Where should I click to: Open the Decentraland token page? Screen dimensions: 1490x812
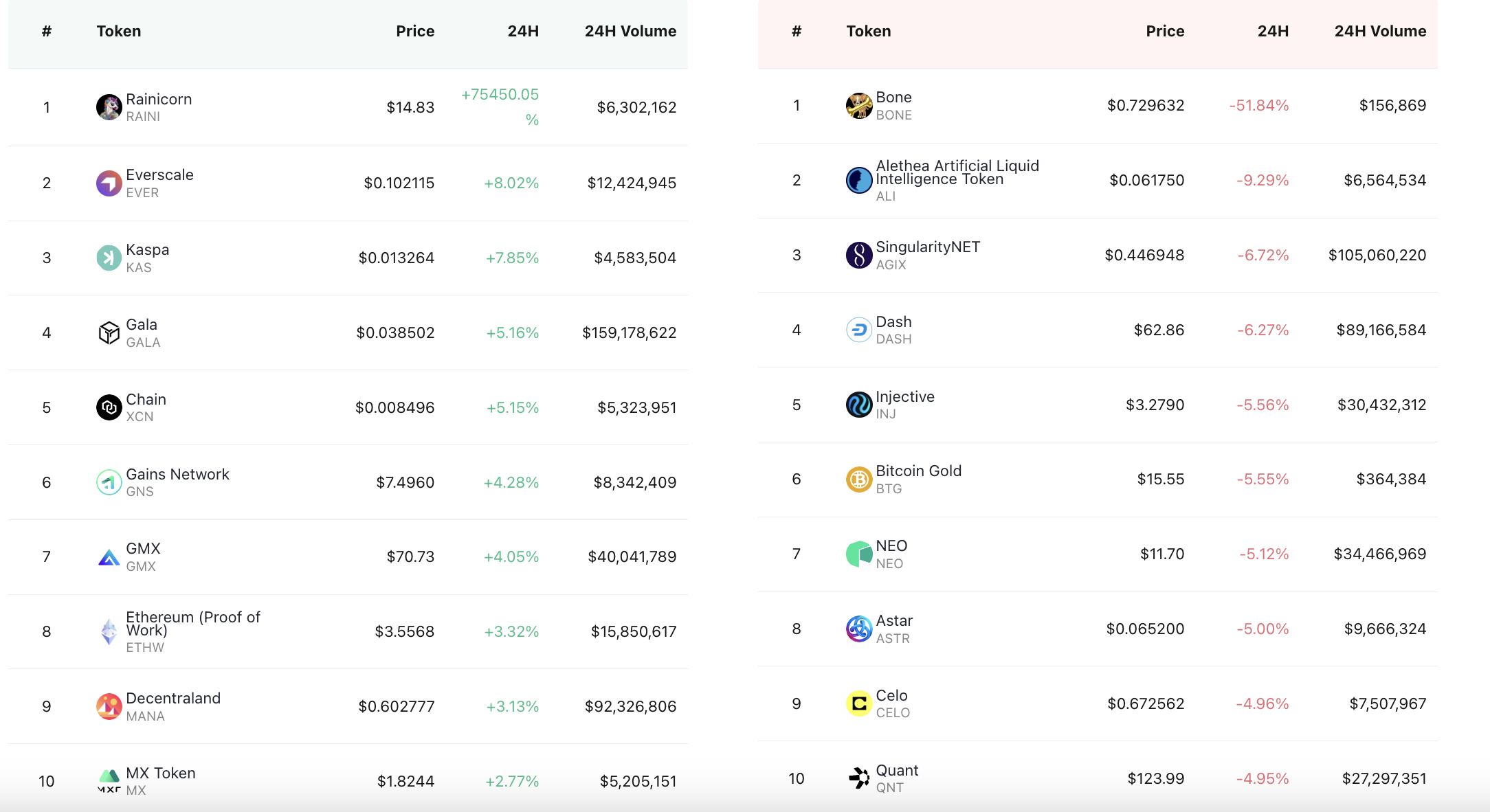pyautogui.click(x=173, y=698)
